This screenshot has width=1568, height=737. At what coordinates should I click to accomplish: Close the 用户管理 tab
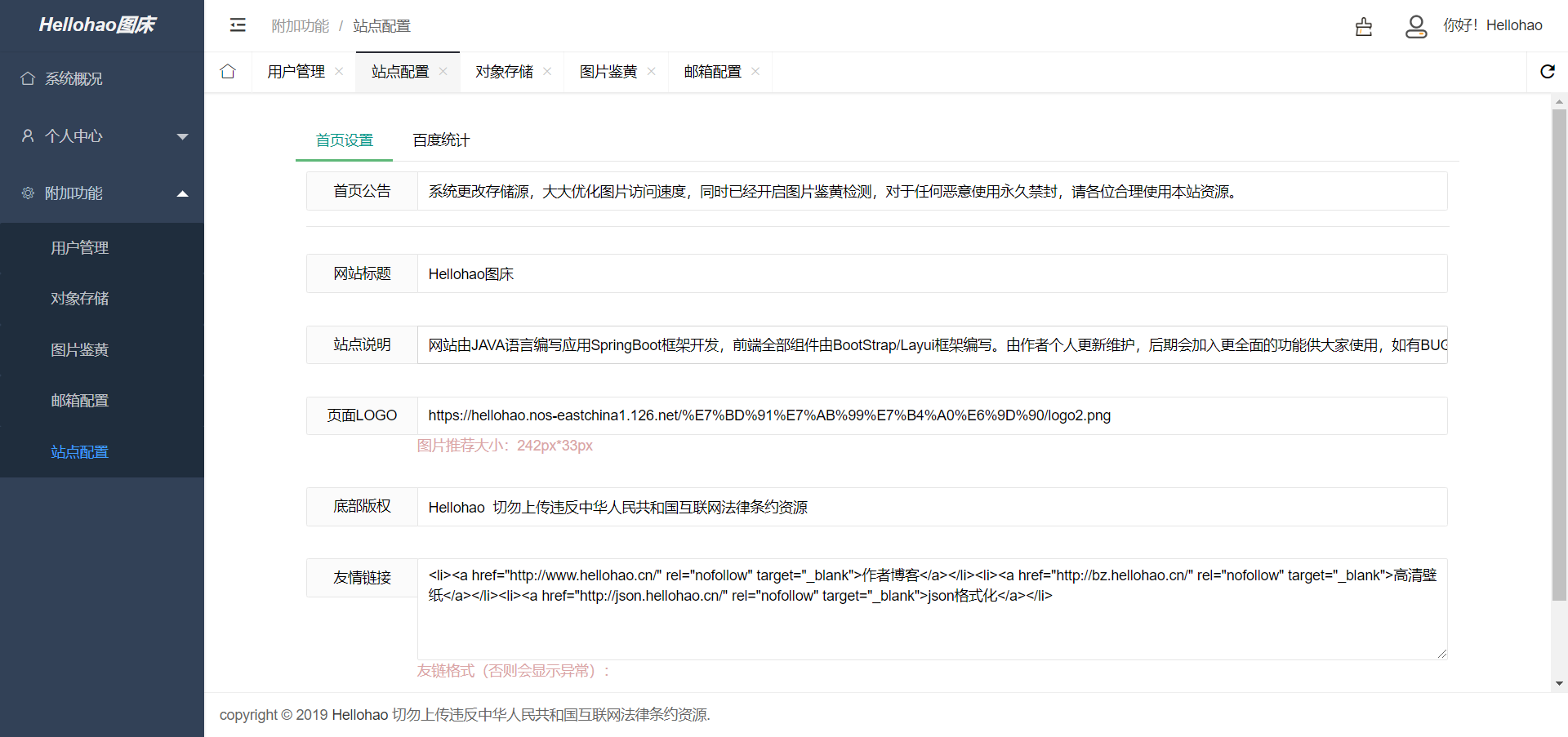click(x=339, y=72)
